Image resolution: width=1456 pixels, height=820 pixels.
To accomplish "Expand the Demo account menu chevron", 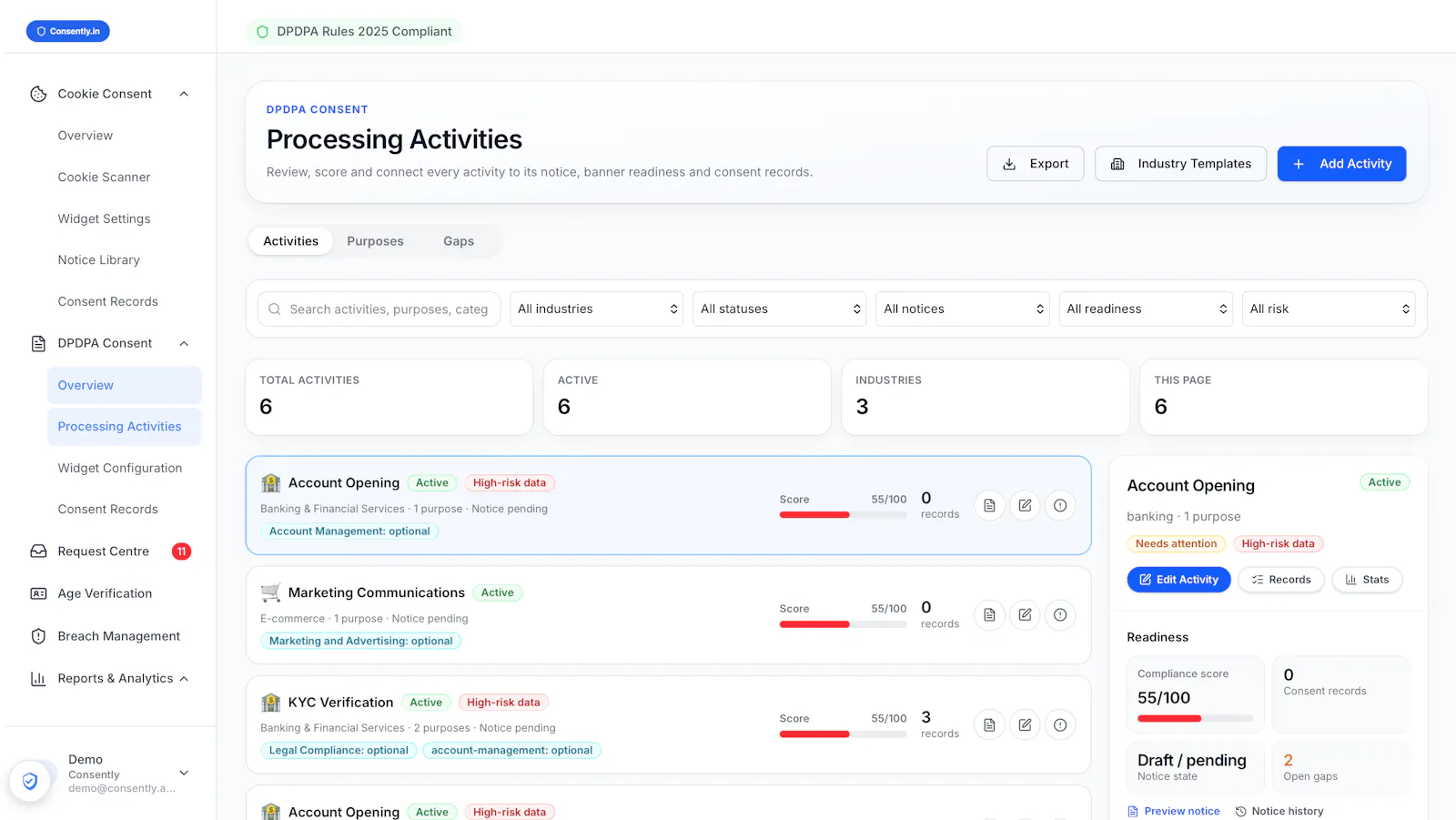I will pos(184,773).
